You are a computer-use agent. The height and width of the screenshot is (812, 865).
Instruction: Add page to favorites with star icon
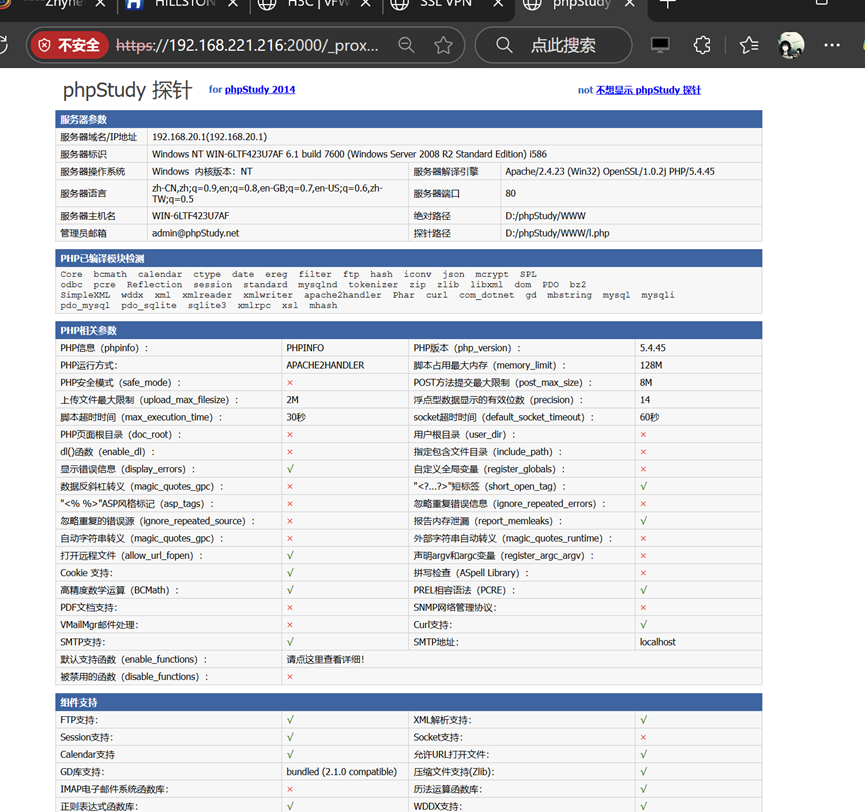443,45
